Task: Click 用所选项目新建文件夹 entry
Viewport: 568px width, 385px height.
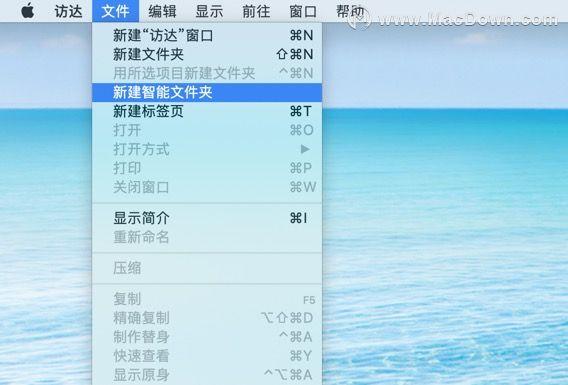Action: click(207, 73)
